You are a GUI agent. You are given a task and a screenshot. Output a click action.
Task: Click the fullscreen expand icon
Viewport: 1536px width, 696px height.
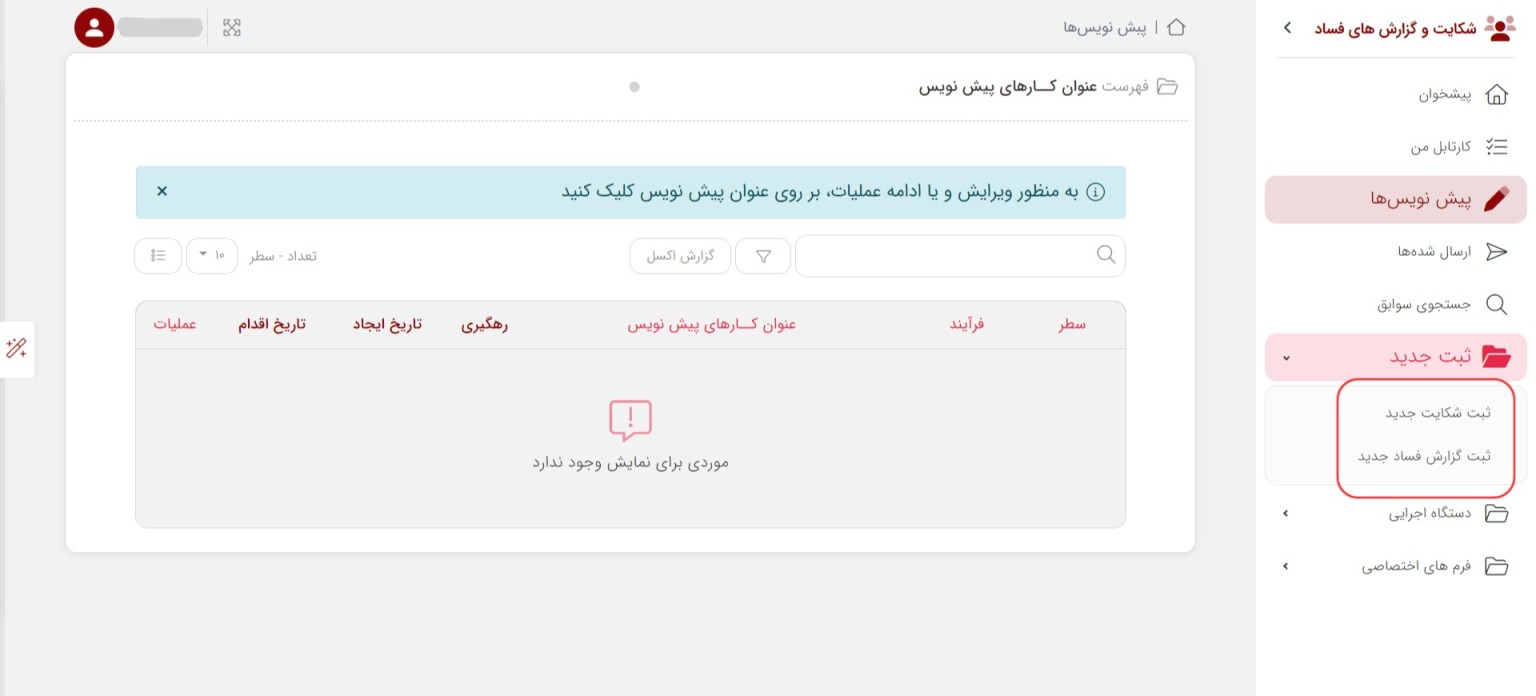click(232, 28)
